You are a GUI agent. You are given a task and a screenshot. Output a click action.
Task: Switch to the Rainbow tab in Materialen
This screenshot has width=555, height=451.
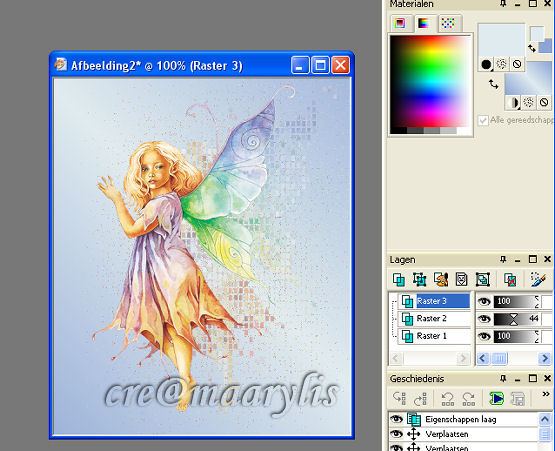(424, 23)
